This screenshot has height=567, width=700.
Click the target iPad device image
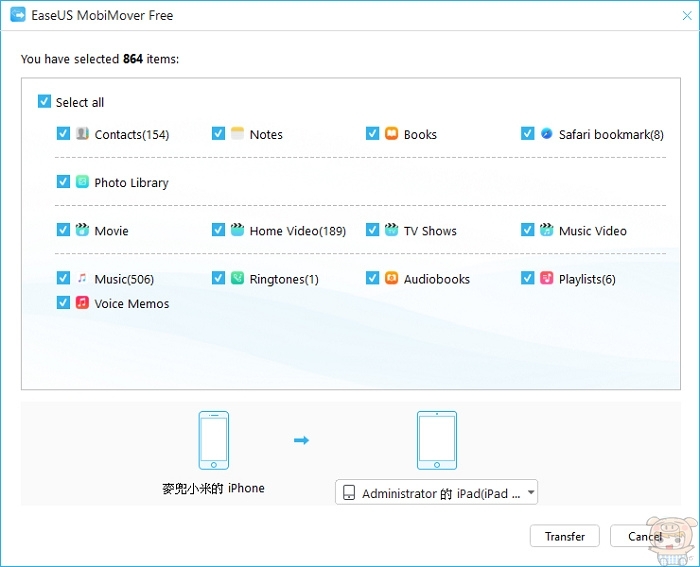(436, 440)
